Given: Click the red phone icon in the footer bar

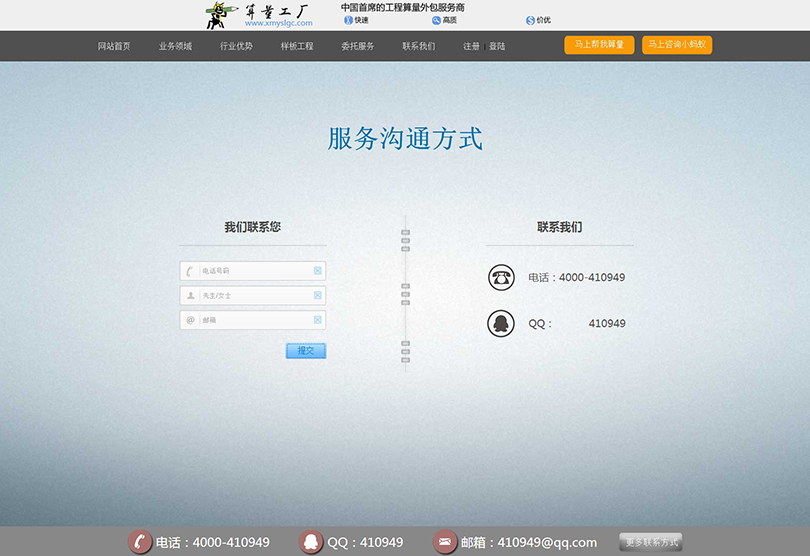Looking at the screenshot, I should 140,542.
